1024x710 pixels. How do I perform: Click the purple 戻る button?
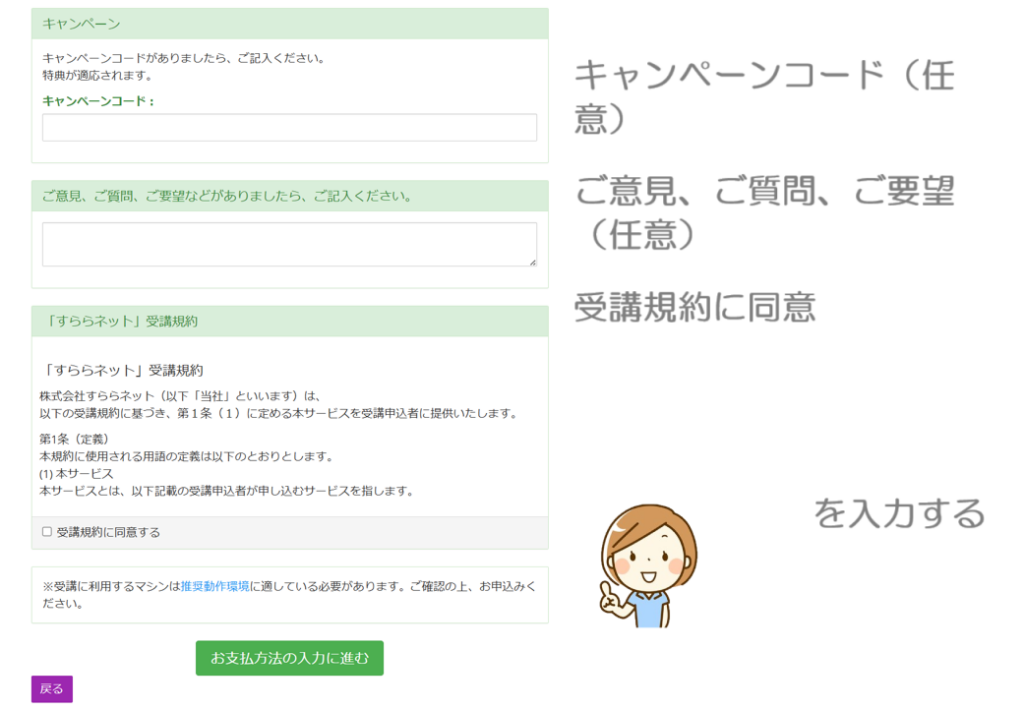coord(52,689)
